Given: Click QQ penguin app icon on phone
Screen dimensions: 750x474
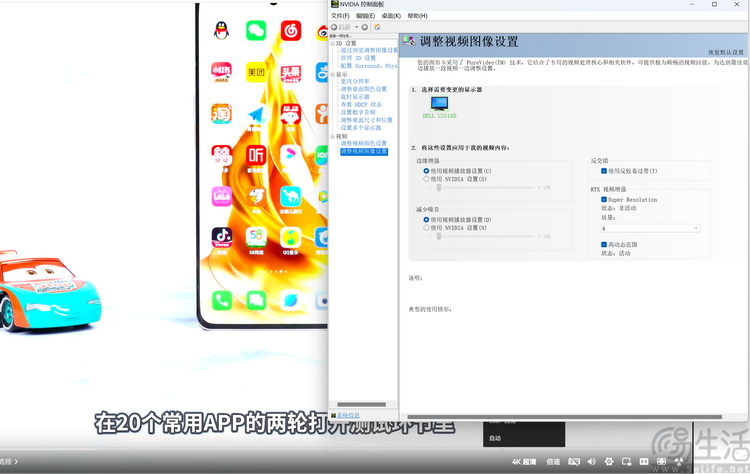Looking at the screenshot, I should (x=221, y=31).
